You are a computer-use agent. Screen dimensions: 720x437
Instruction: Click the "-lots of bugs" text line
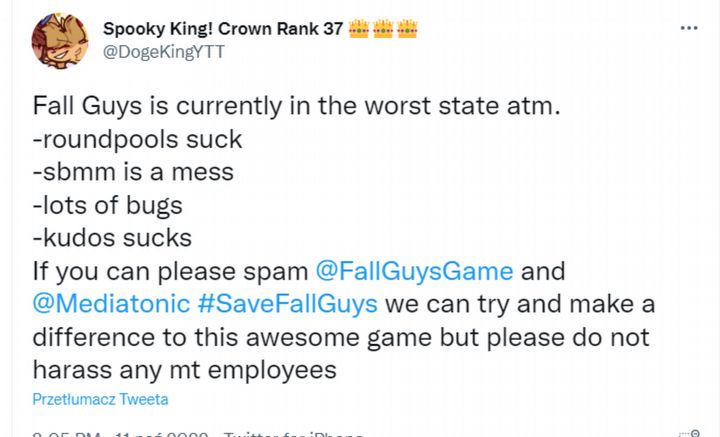pos(108,205)
